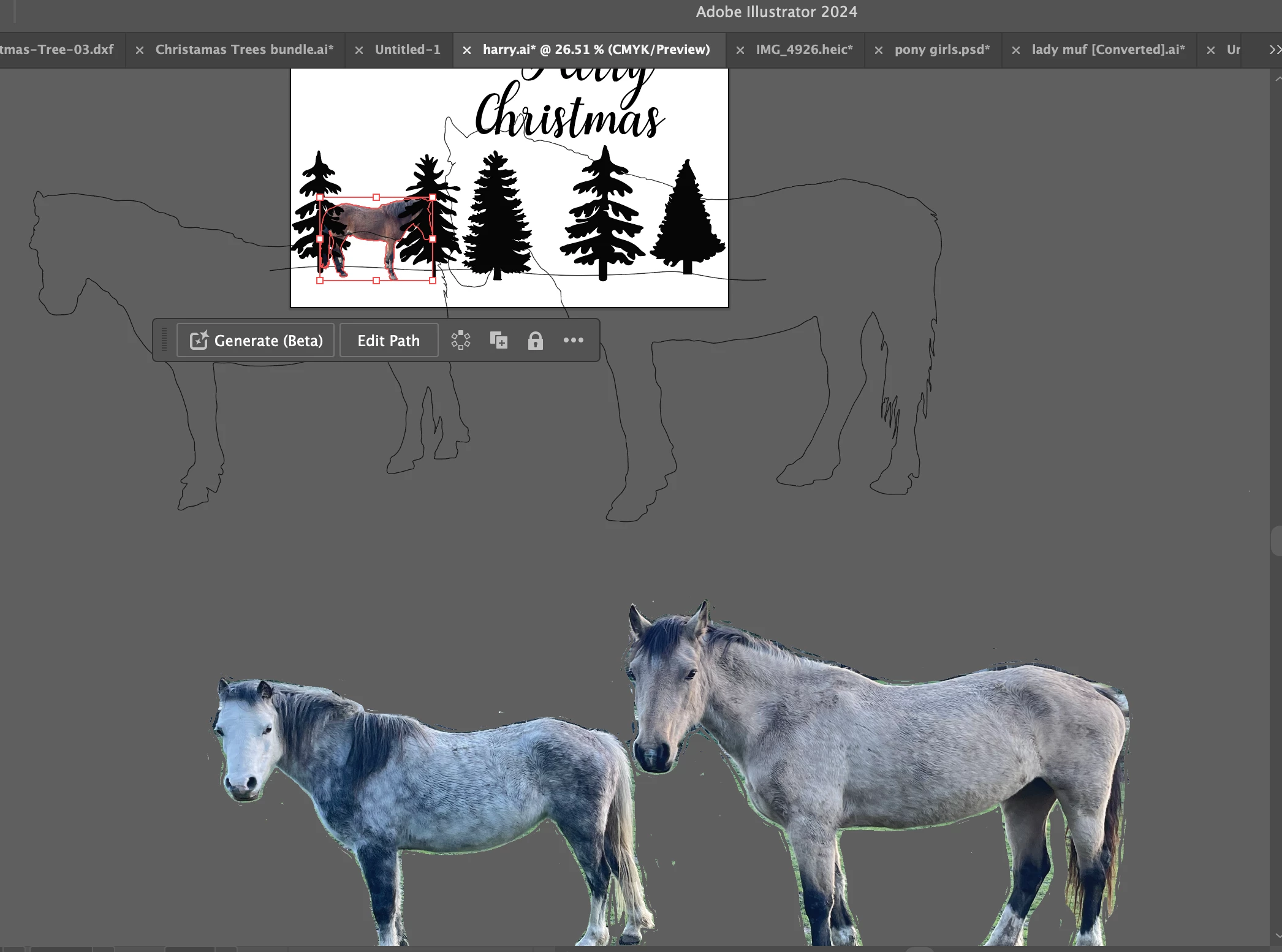Click the scroll-up arrow of vertical scrollbar
Screen dimensions: 1282x952
(x=1278, y=79)
